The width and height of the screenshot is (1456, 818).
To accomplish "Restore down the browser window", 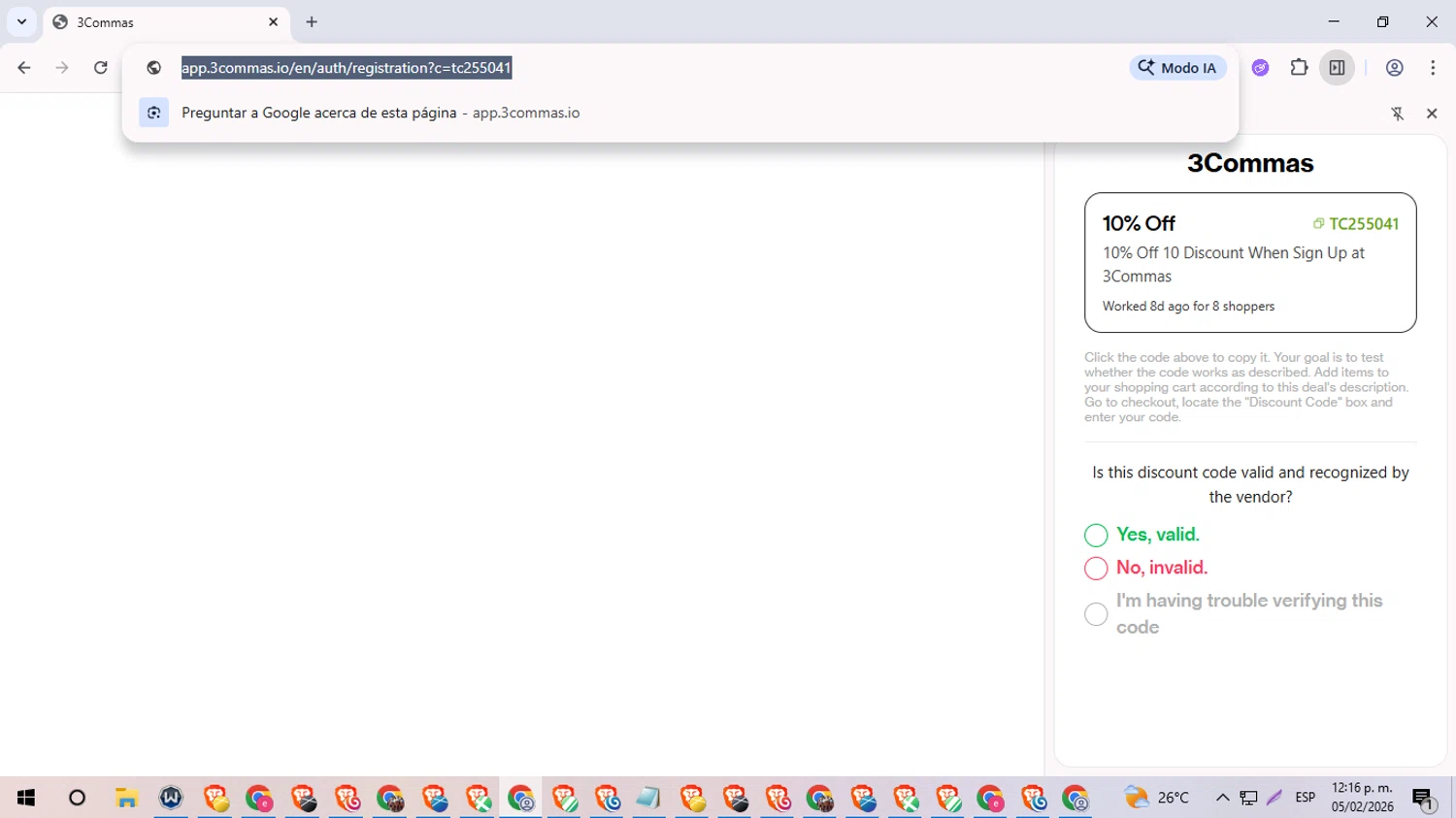I will (1383, 21).
